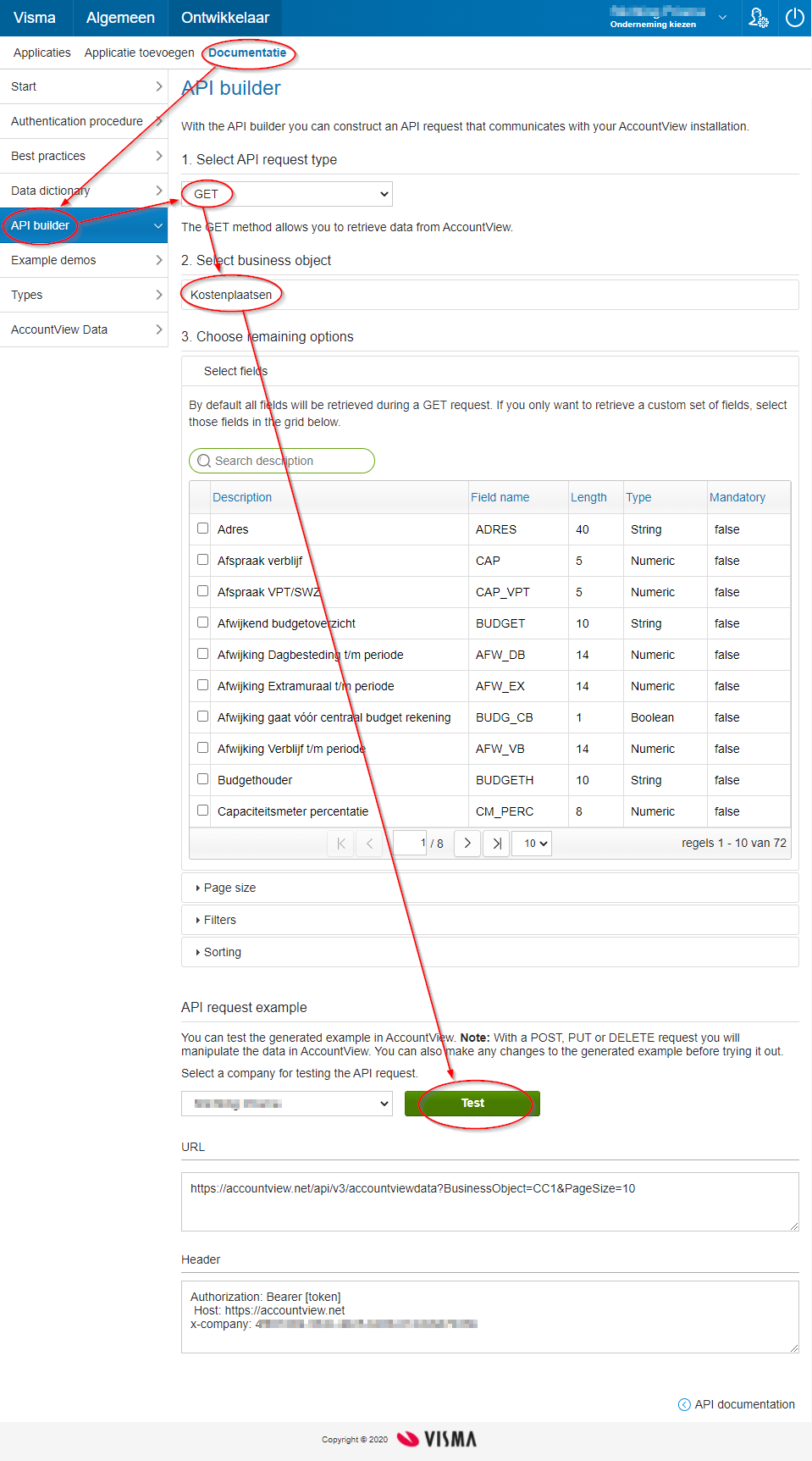Select the Documentatie tab

[x=247, y=53]
